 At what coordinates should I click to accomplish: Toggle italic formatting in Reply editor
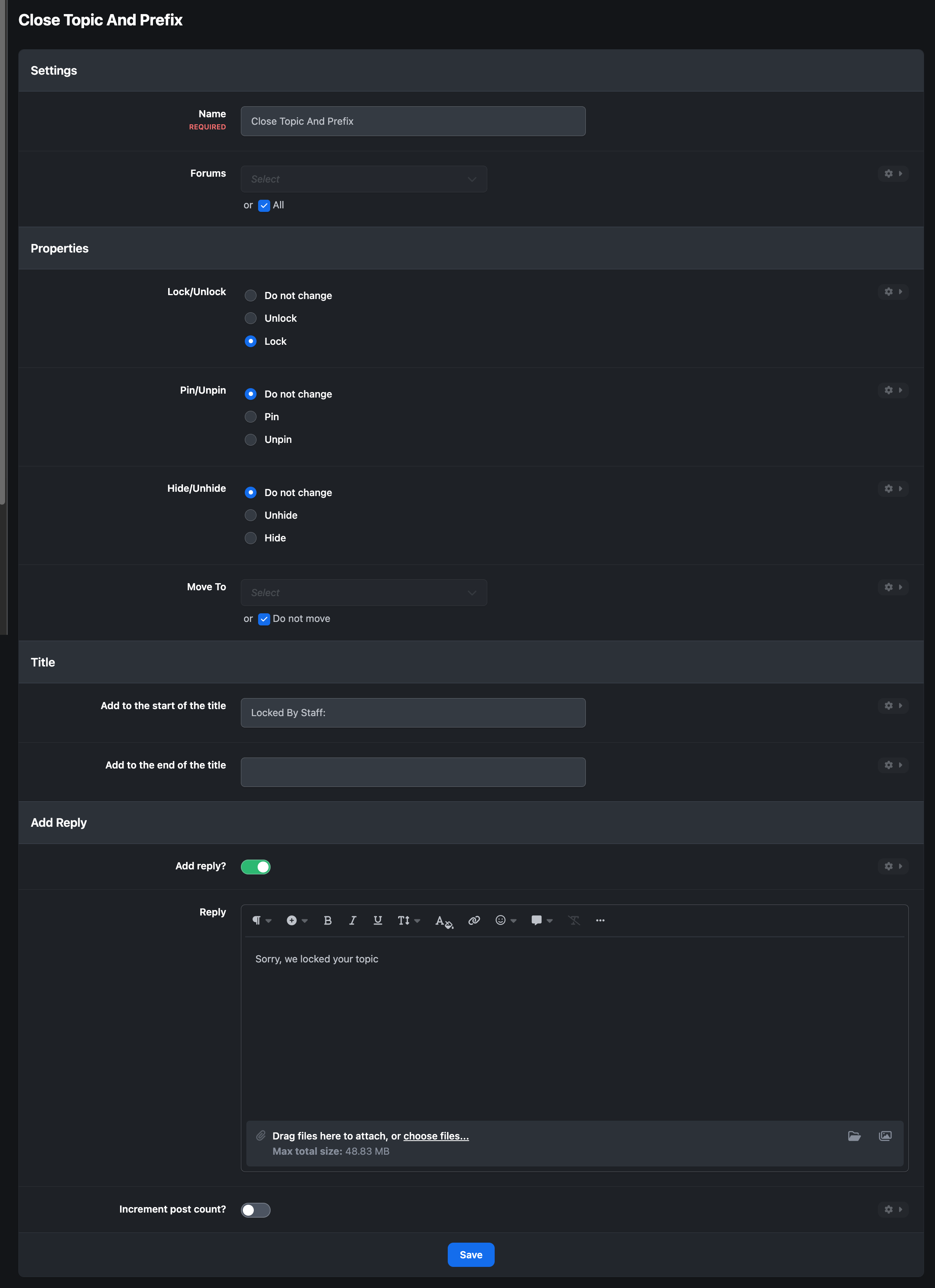pyautogui.click(x=352, y=921)
